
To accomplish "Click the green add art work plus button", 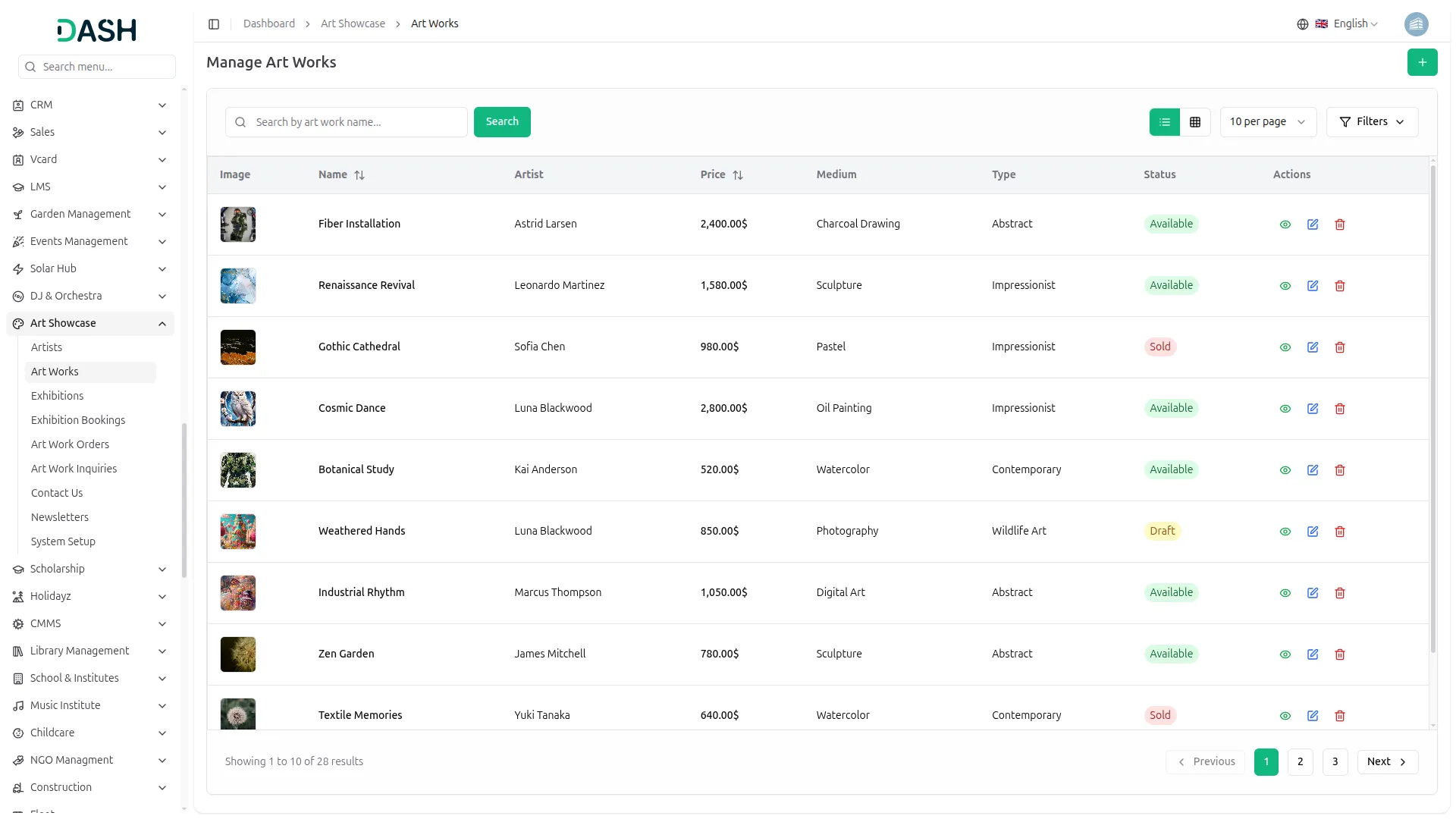I will 1422,62.
